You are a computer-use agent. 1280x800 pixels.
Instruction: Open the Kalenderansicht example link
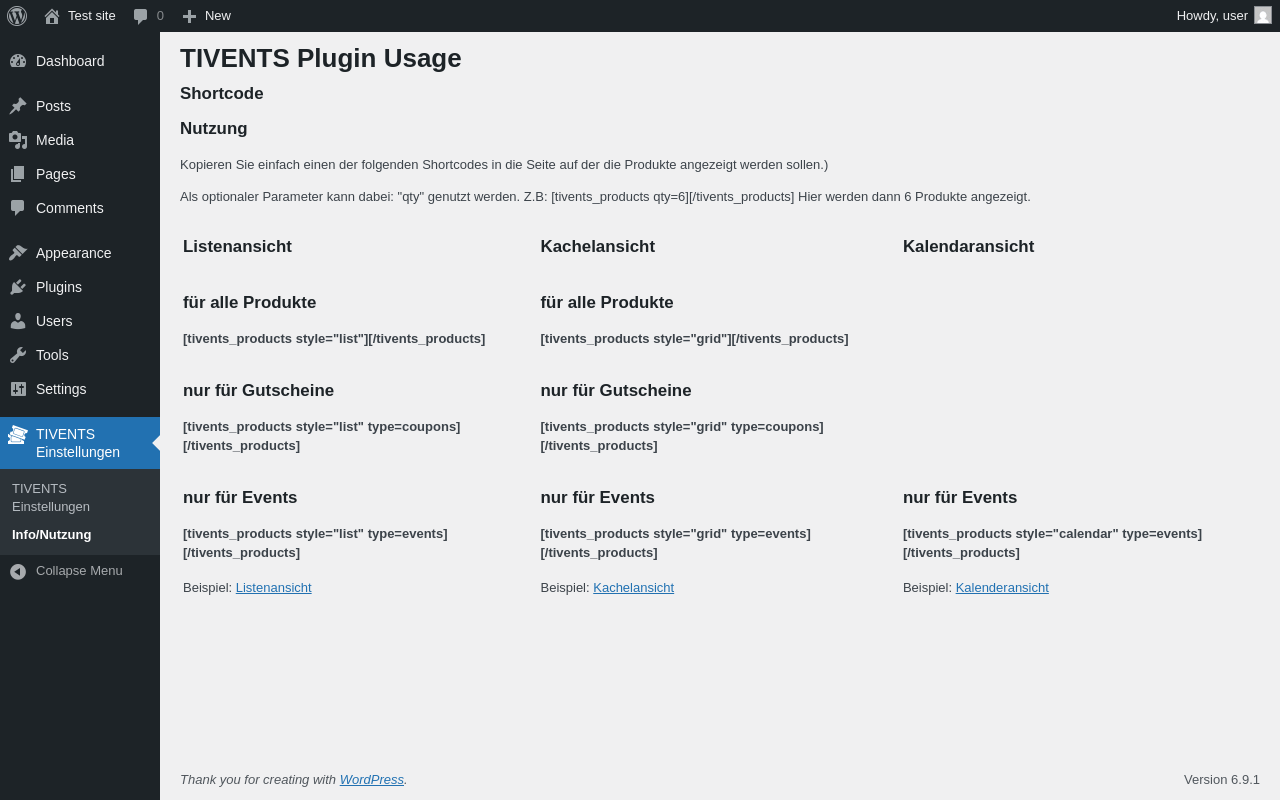[1002, 588]
